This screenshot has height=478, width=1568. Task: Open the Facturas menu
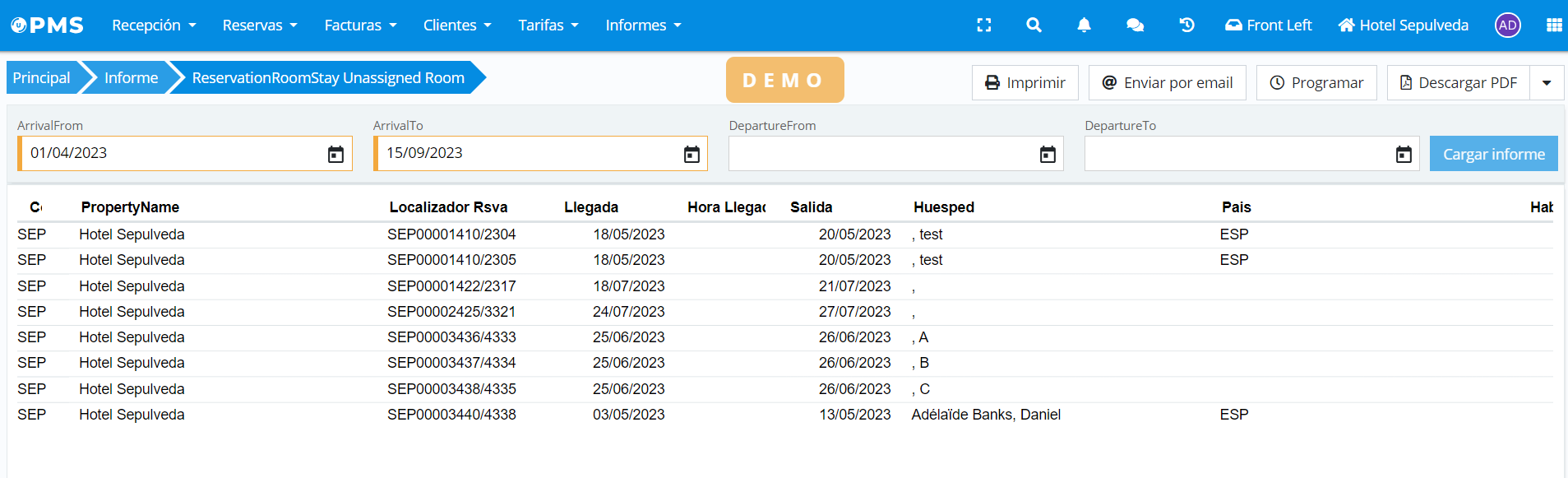point(360,26)
